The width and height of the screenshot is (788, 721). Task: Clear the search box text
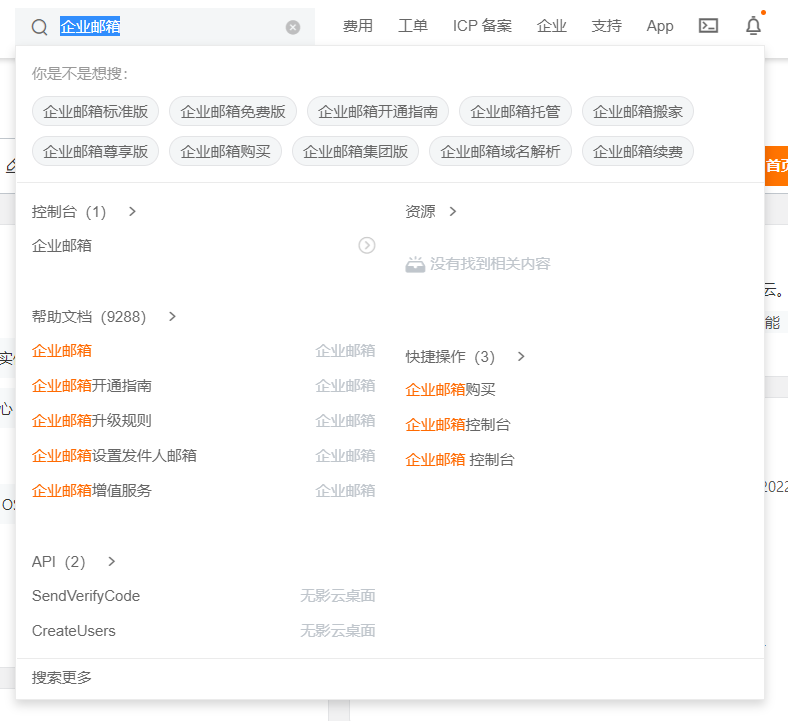[x=293, y=27]
